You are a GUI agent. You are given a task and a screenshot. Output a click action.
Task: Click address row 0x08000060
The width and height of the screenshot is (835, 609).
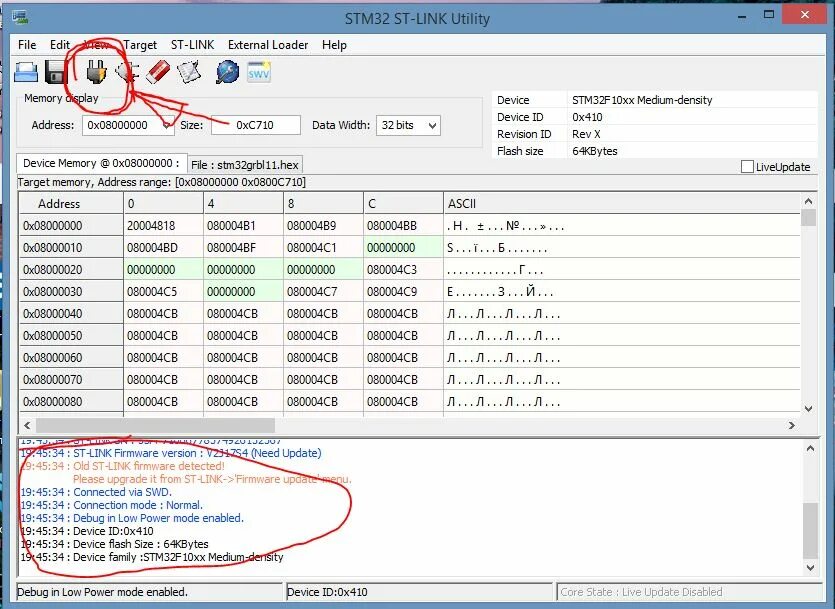[x=71, y=358]
